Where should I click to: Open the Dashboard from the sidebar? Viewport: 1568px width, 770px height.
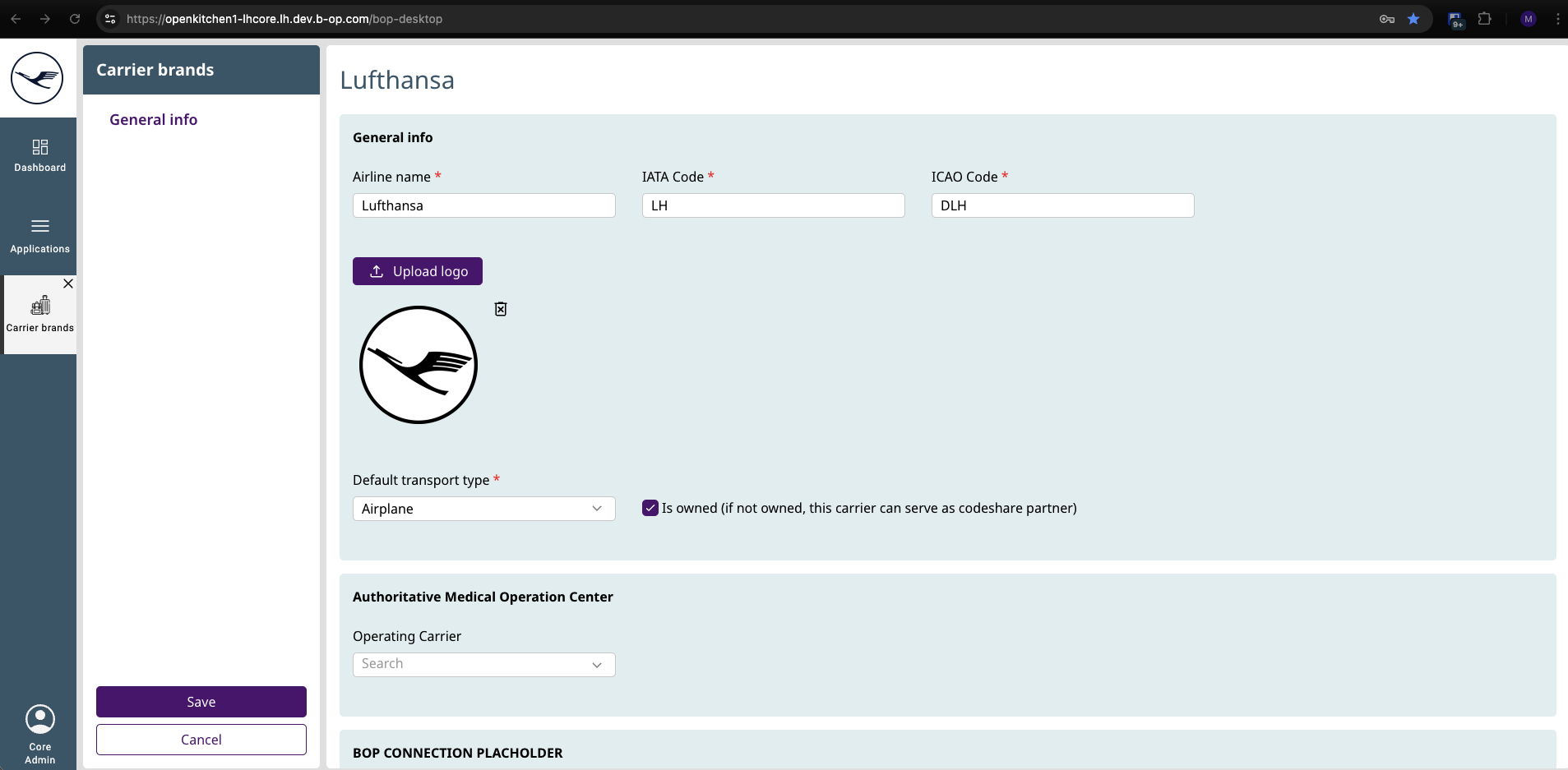coord(39,155)
